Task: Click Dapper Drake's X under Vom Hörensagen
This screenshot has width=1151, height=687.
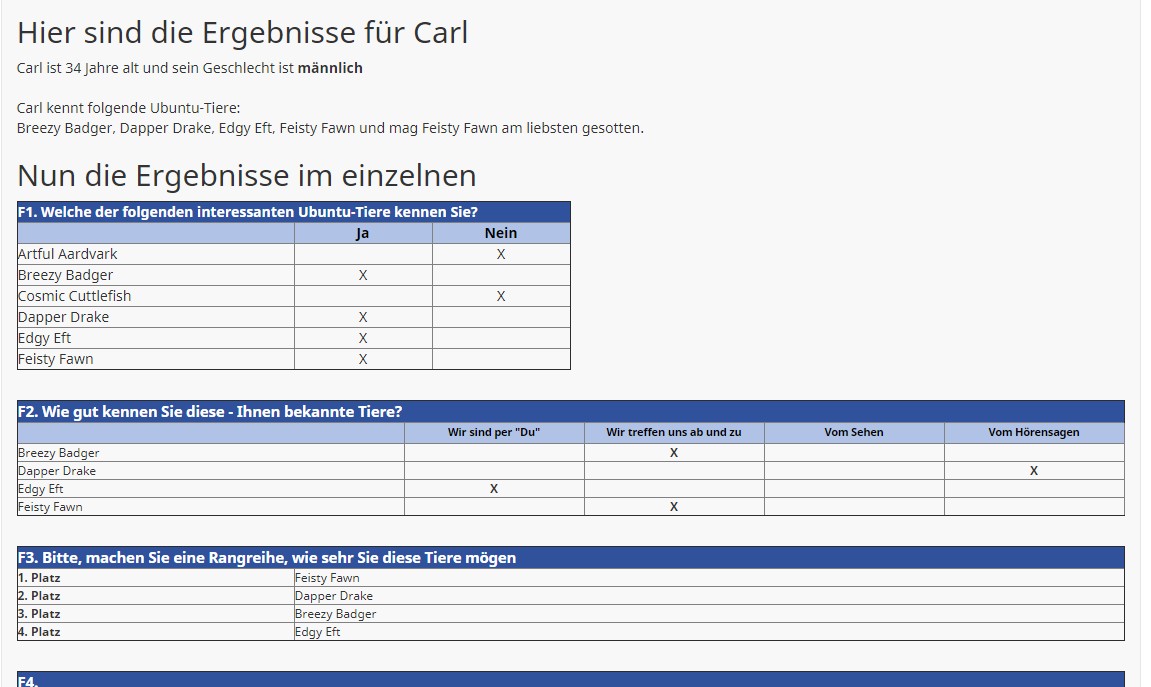Action: pos(1034,471)
